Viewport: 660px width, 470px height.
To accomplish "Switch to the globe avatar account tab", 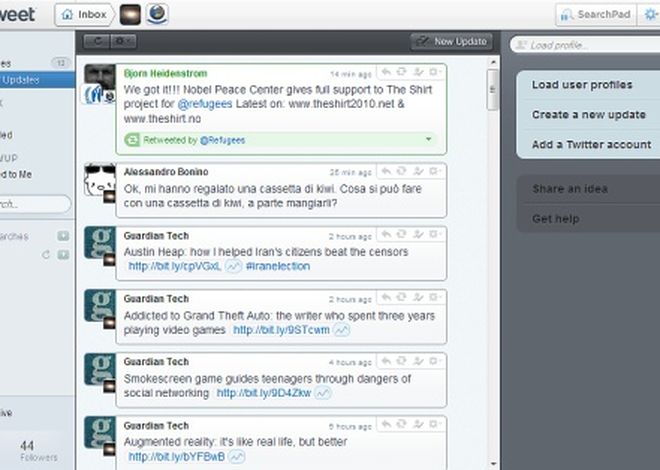I will pos(157,14).
